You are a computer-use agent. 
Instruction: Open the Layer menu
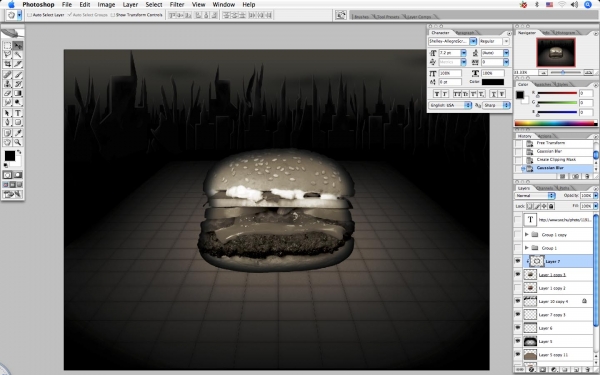click(130, 5)
